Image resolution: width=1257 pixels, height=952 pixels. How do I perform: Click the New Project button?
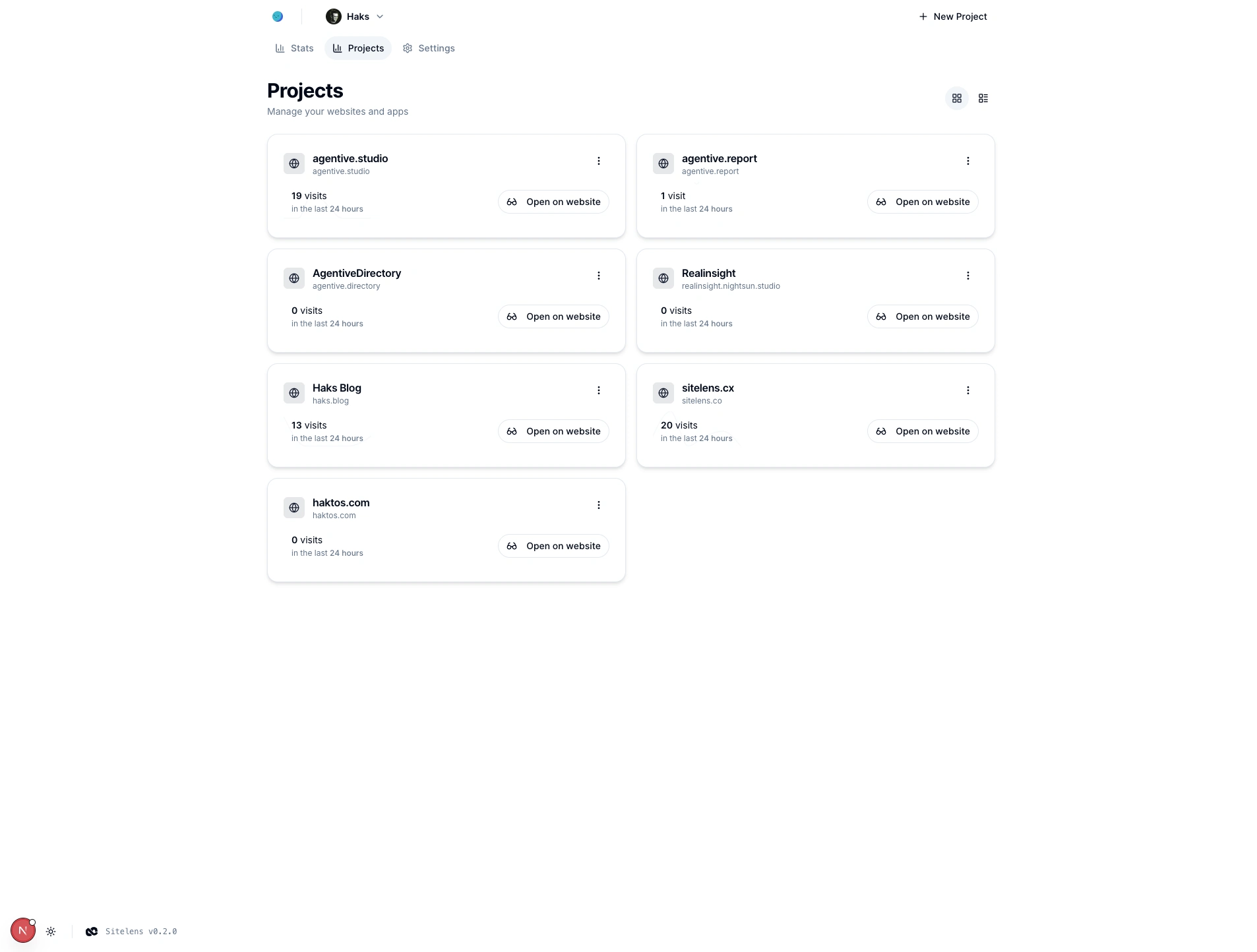click(952, 16)
